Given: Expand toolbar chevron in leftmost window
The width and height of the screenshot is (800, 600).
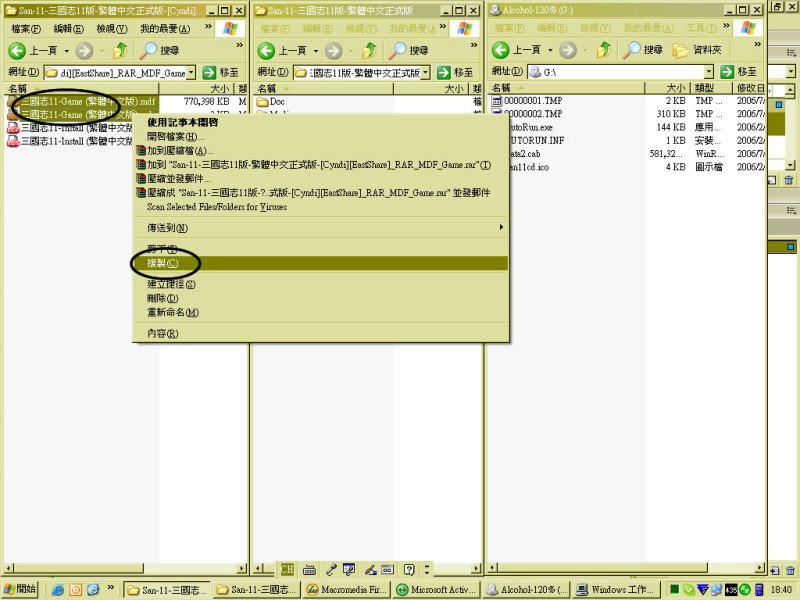Looking at the screenshot, I should [239, 45].
